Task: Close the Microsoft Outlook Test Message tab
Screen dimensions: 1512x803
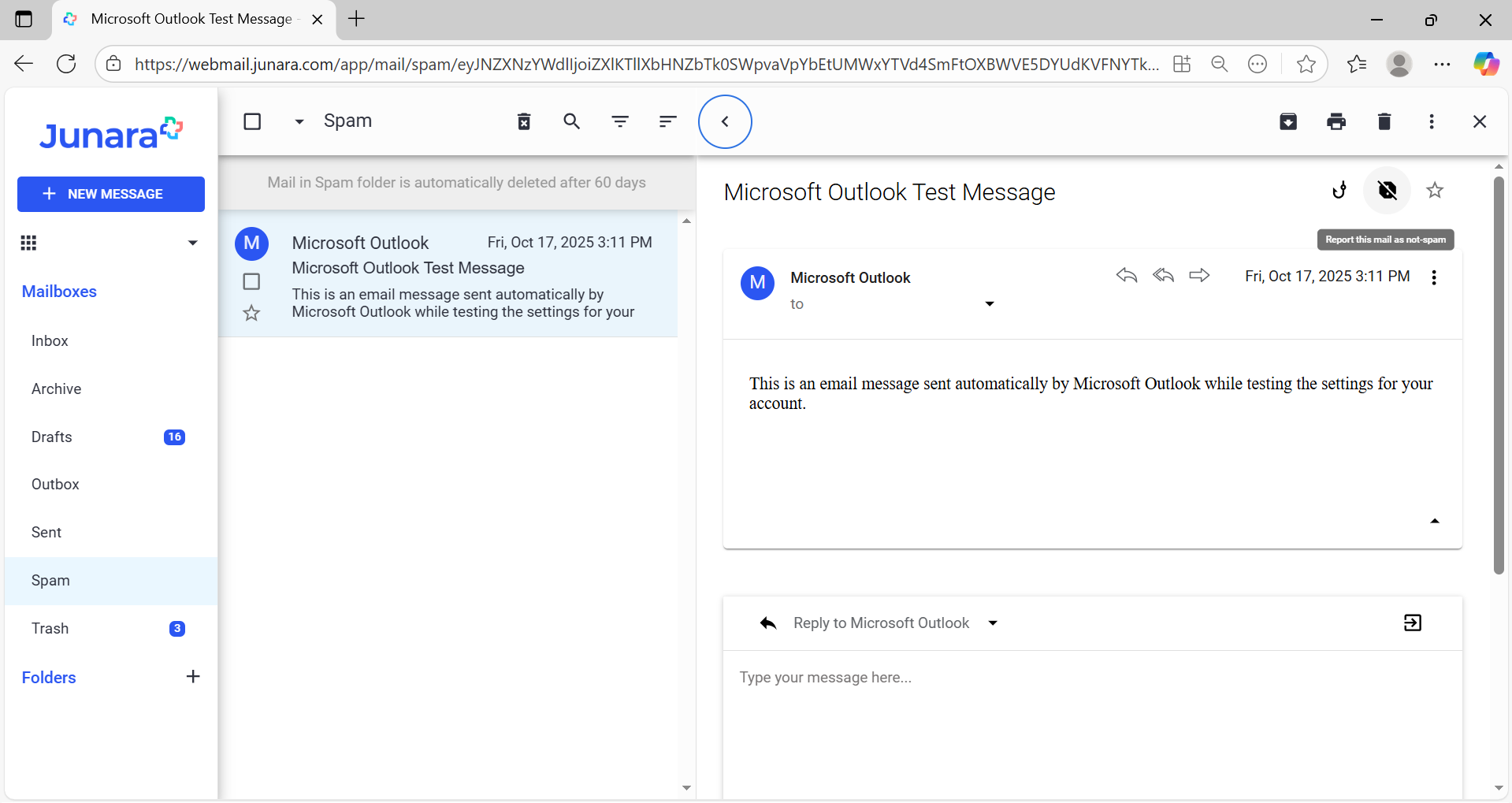Action: pos(318,20)
